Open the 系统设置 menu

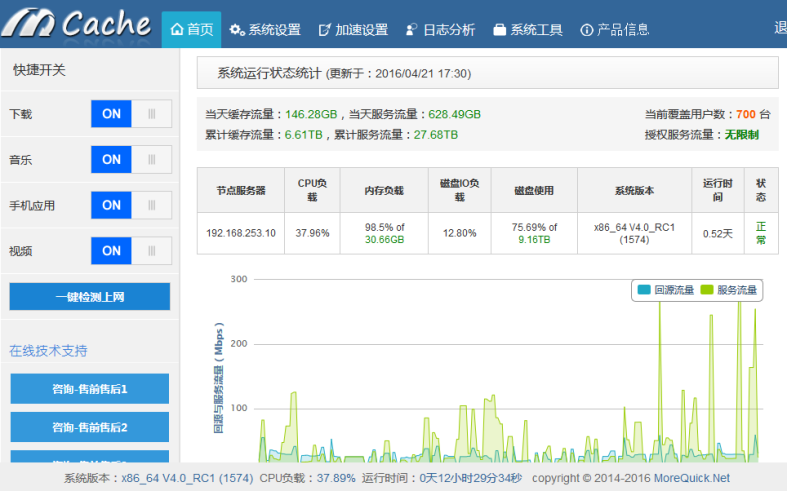click(x=265, y=30)
